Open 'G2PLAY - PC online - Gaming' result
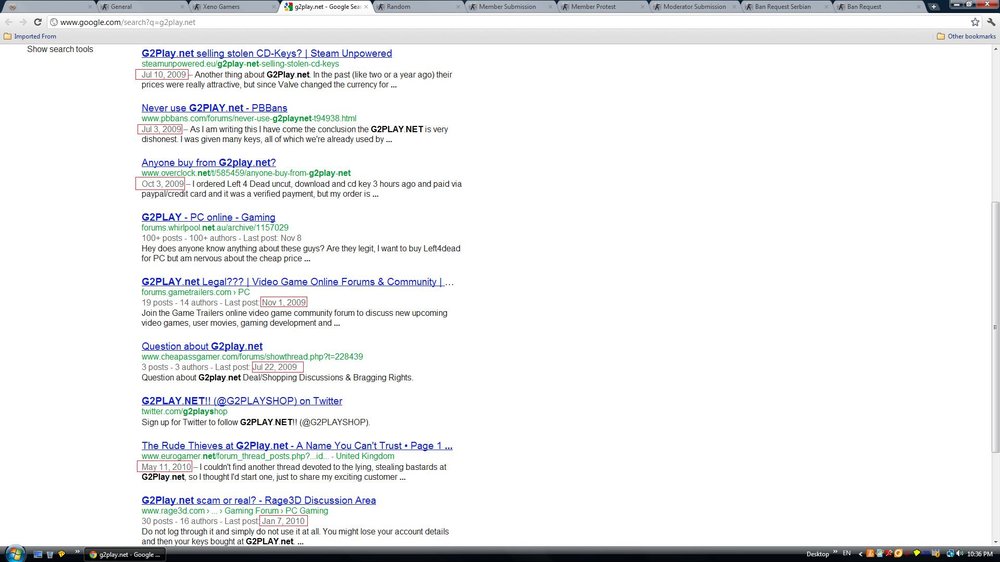This screenshot has width=1000, height=562. [209, 218]
